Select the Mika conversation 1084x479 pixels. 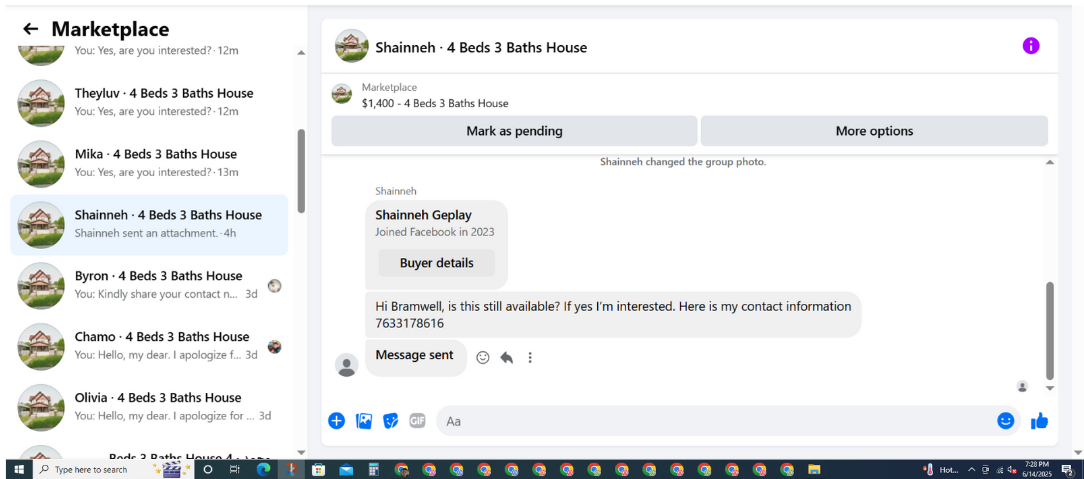click(x=149, y=164)
